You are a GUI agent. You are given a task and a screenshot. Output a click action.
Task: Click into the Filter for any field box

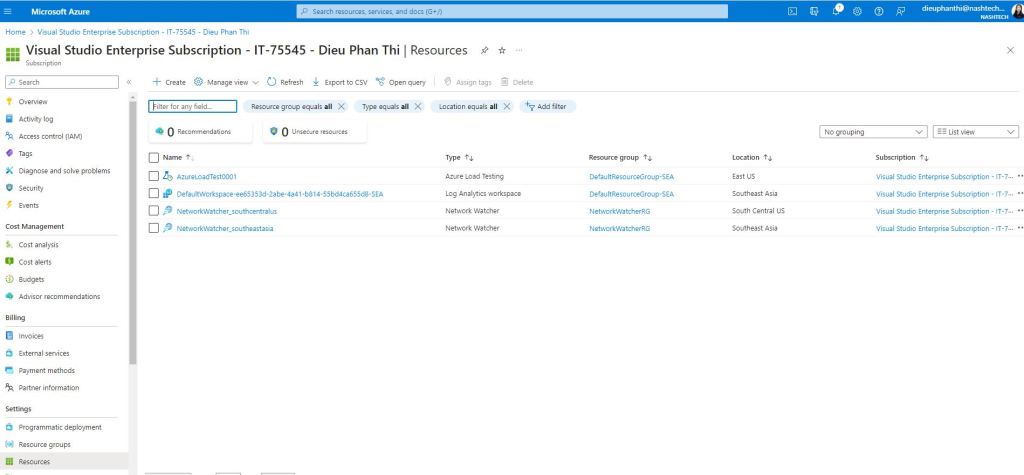(193, 106)
